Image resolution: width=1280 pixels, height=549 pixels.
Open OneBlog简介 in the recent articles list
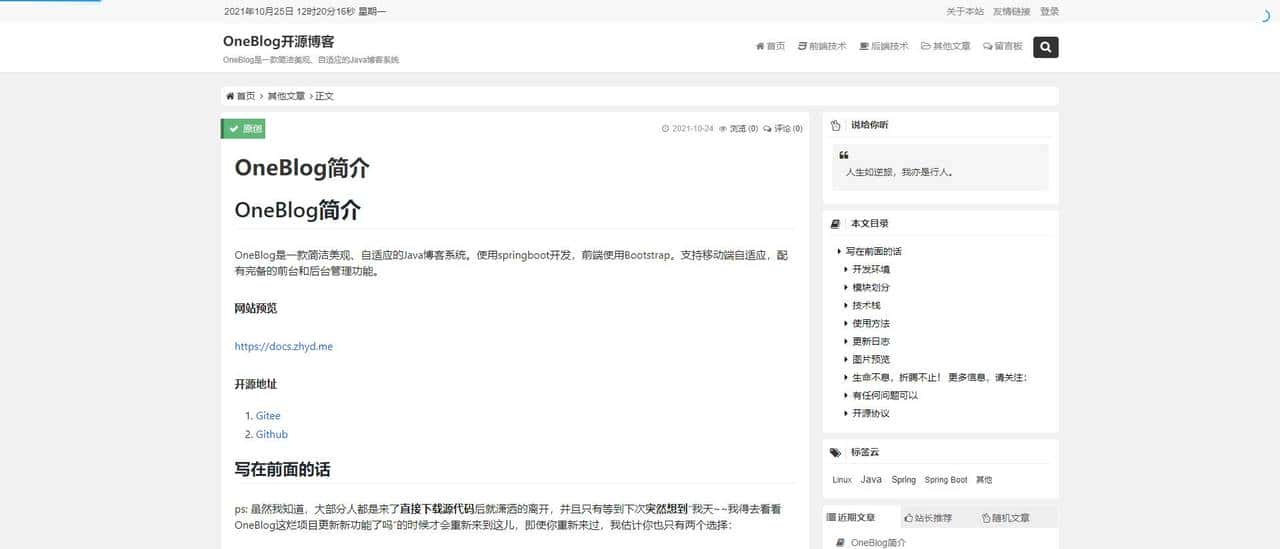pos(878,543)
